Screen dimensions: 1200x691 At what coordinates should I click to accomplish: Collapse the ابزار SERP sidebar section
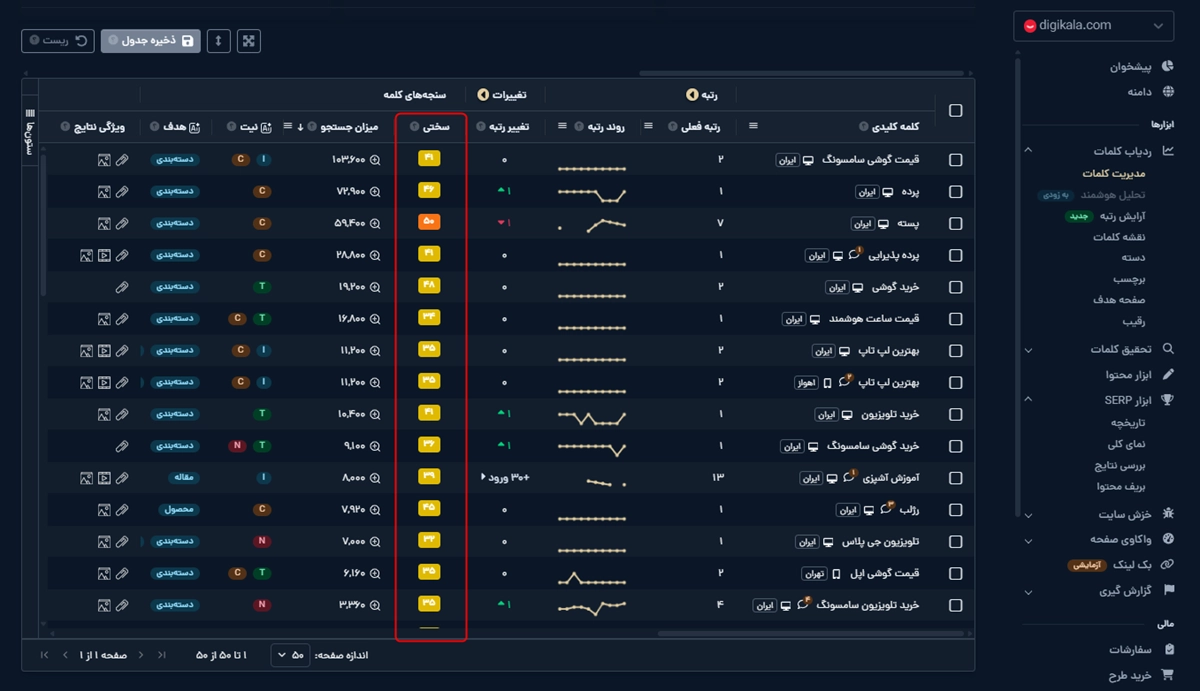[1027, 400]
